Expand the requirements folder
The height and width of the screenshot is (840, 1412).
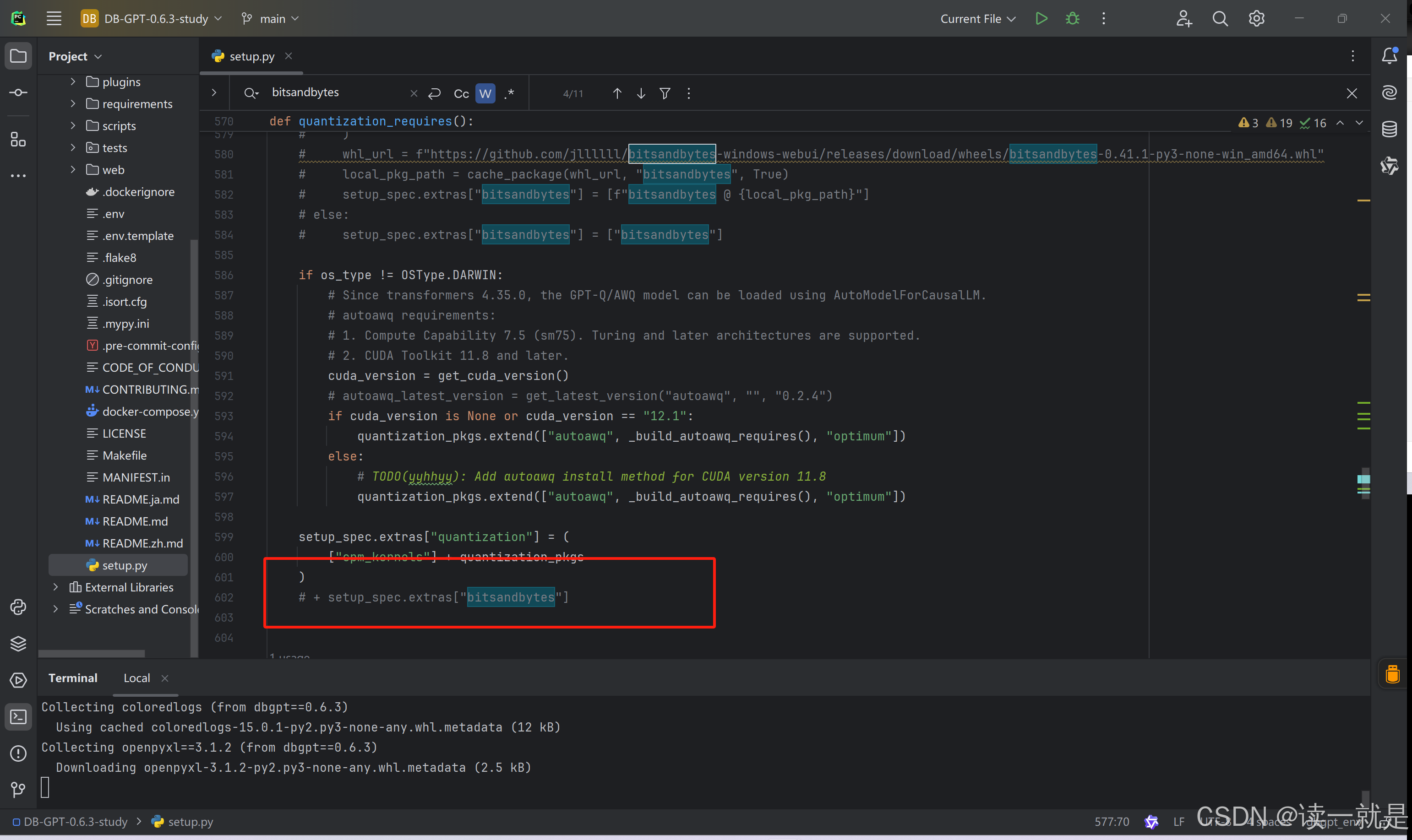(x=73, y=103)
